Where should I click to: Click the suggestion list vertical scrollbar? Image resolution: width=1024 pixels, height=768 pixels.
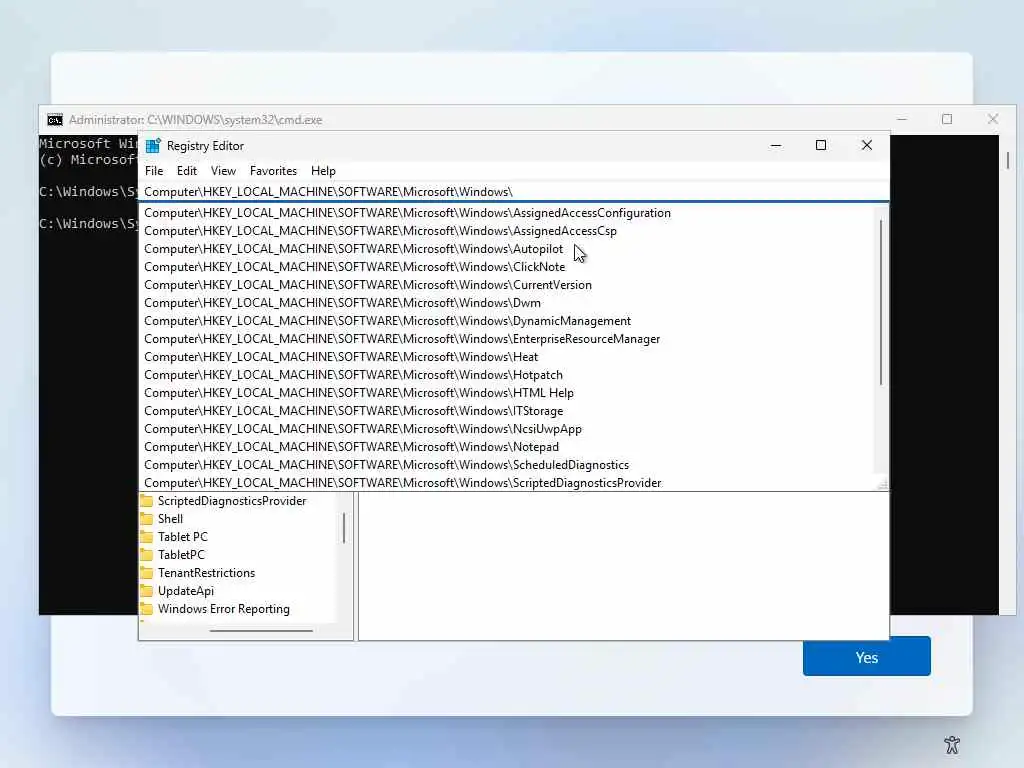tap(881, 303)
